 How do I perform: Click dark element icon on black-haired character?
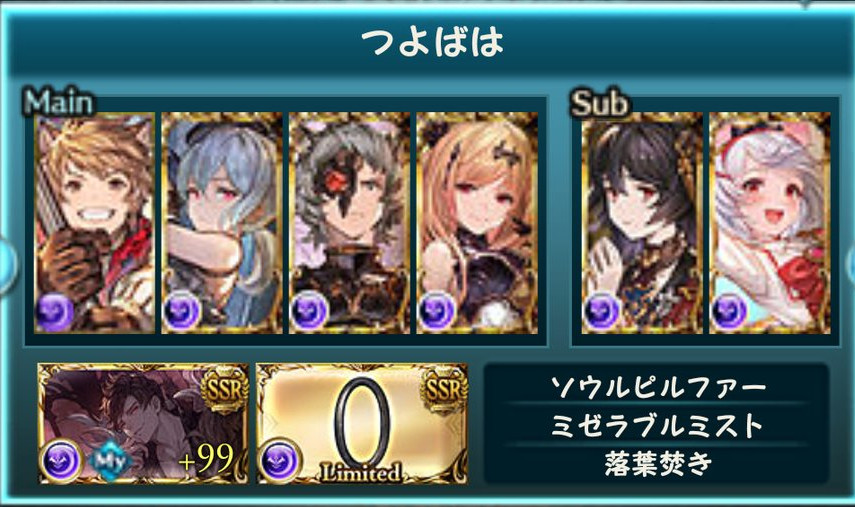click(x=602, y=312)
